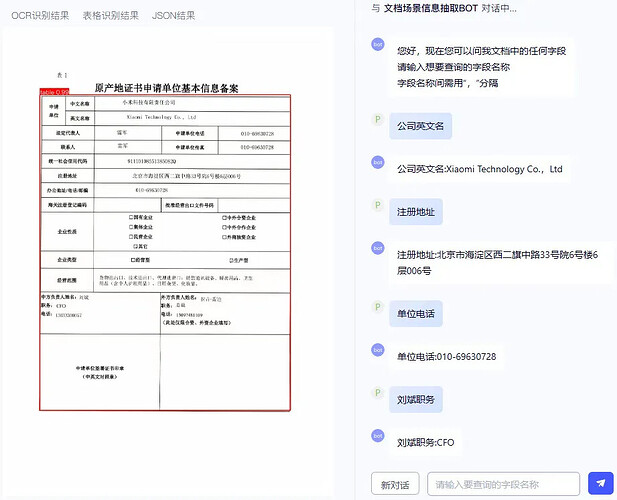The height and width of the screenshot is (500, 617).
Task: Click bot avatar beside 刘斌职务:CFO reply
Action: point(378,436)
